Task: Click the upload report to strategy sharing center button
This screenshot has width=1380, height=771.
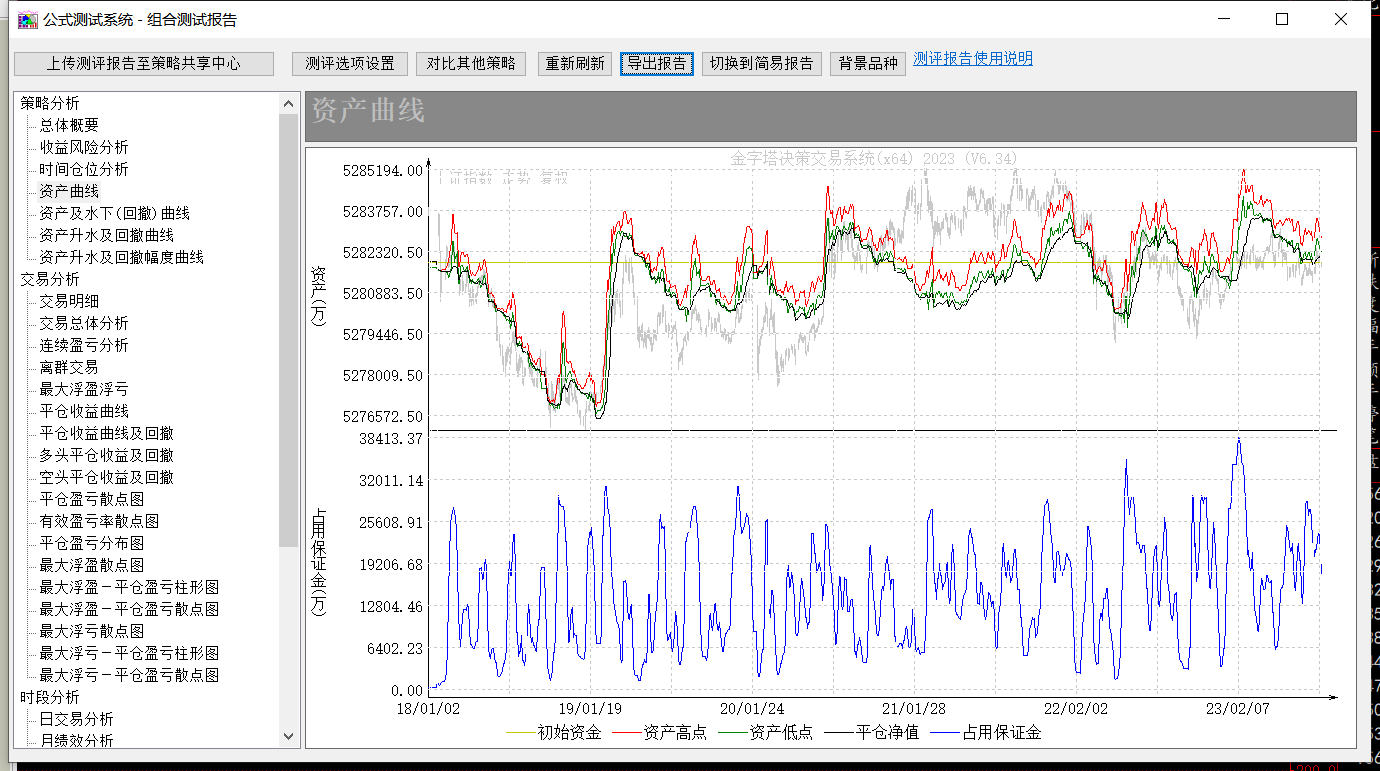Action: [144, 63]
